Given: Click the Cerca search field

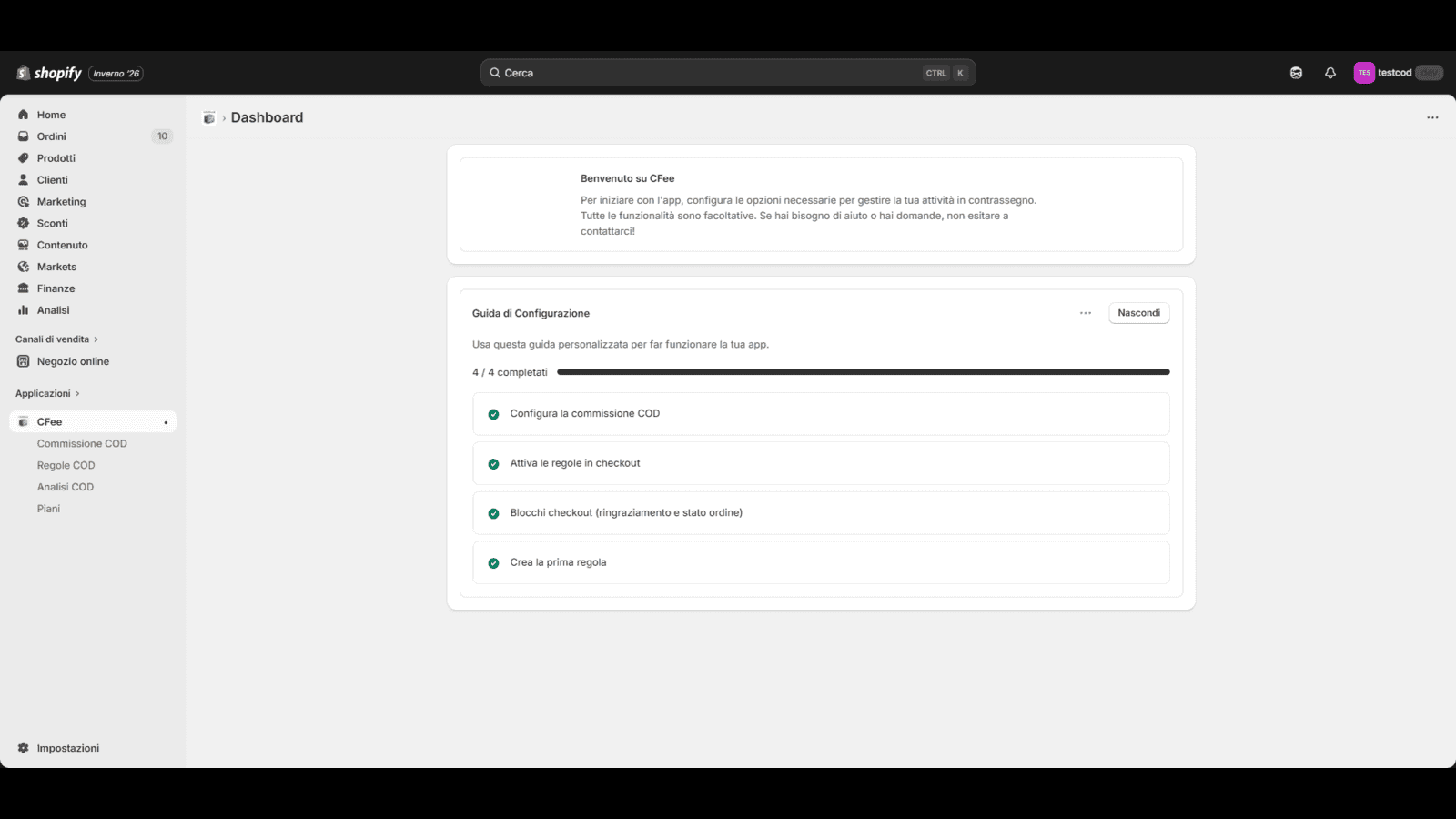Looking at the screenshot, I should coord(710,73).
